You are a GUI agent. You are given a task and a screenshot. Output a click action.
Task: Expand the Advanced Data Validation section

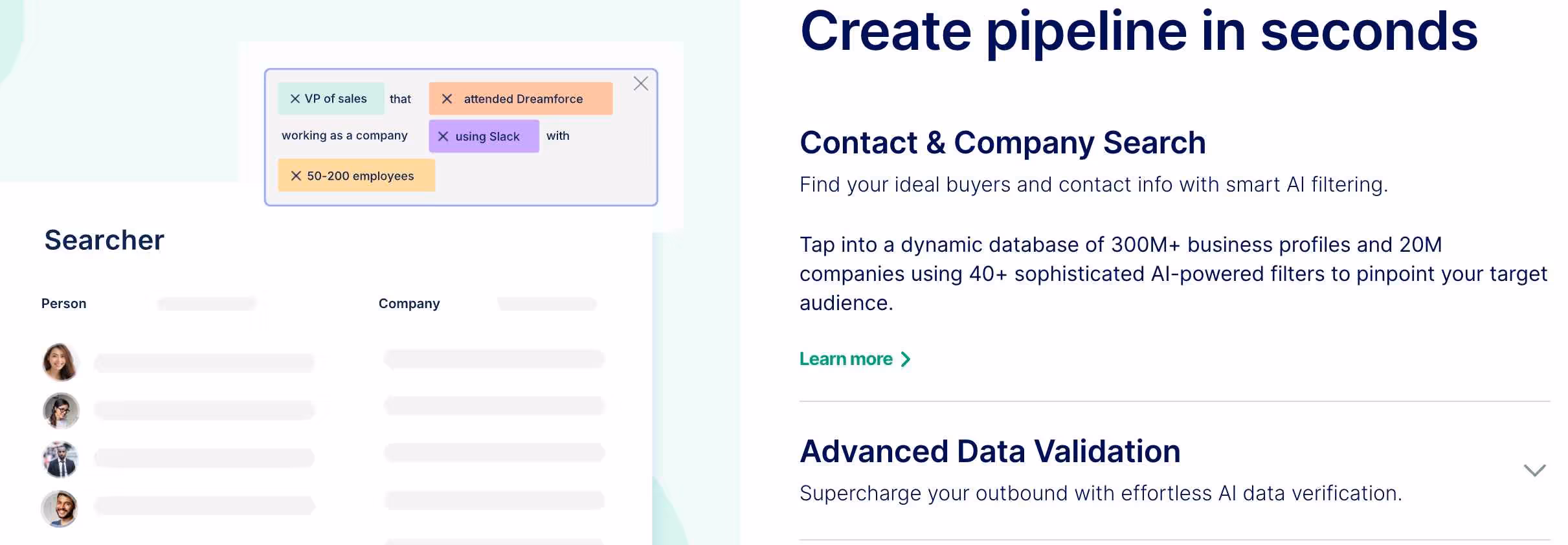coord(1533,471)
